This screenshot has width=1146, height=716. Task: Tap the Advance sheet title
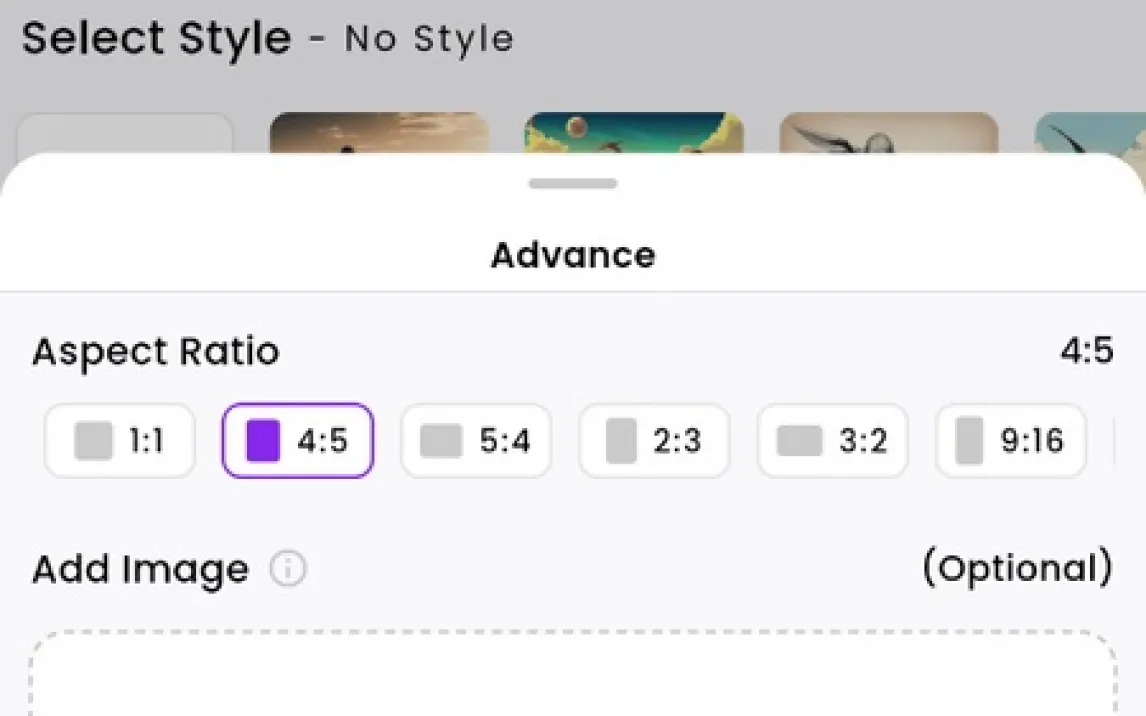click(573, 255)
